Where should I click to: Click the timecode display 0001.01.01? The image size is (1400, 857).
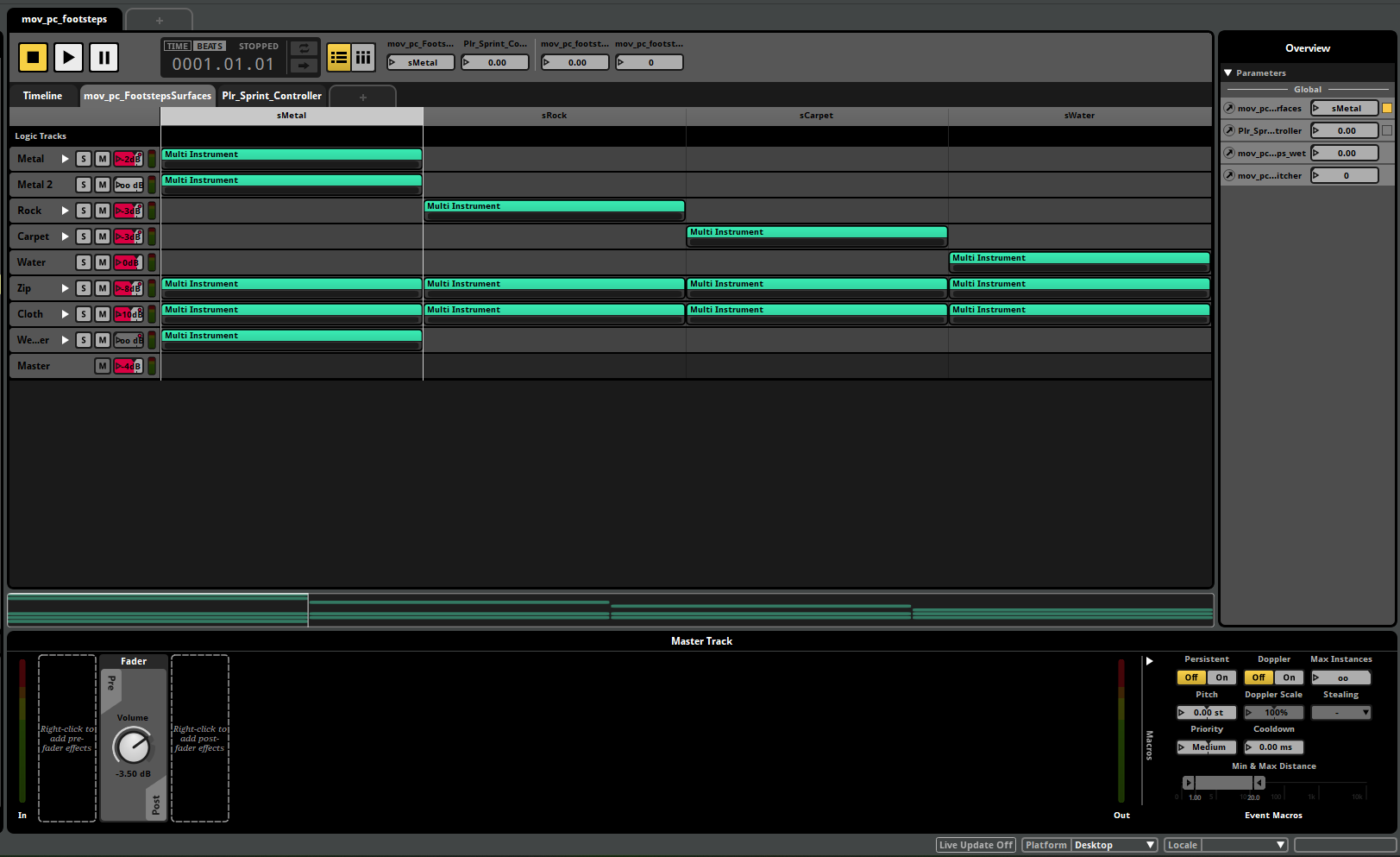pyautogui.click(x=223, y=64)
